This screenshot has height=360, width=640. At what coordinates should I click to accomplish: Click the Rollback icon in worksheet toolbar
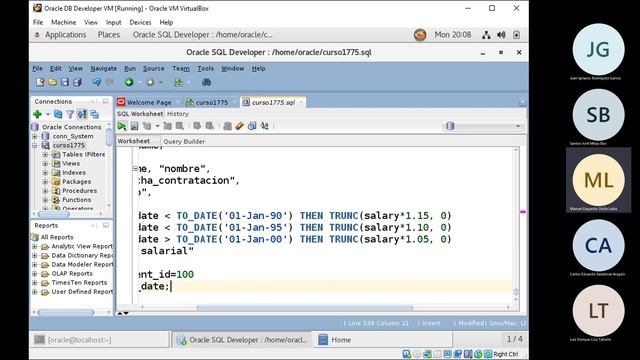pos(209,126)
